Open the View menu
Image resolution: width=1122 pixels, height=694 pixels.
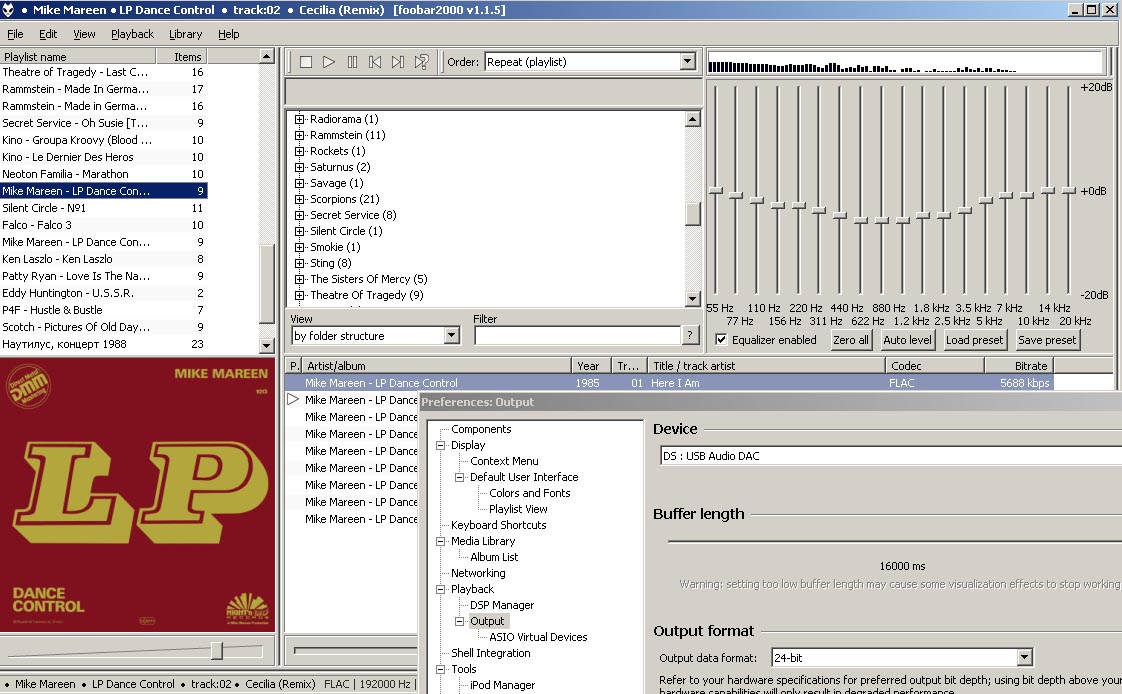84,34
